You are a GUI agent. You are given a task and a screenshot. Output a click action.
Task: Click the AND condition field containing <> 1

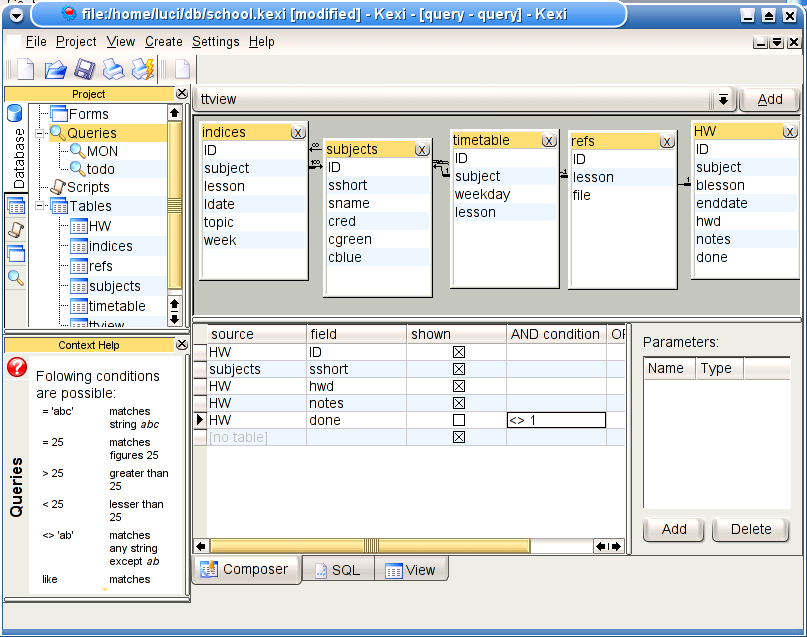(x=556, y=420)
